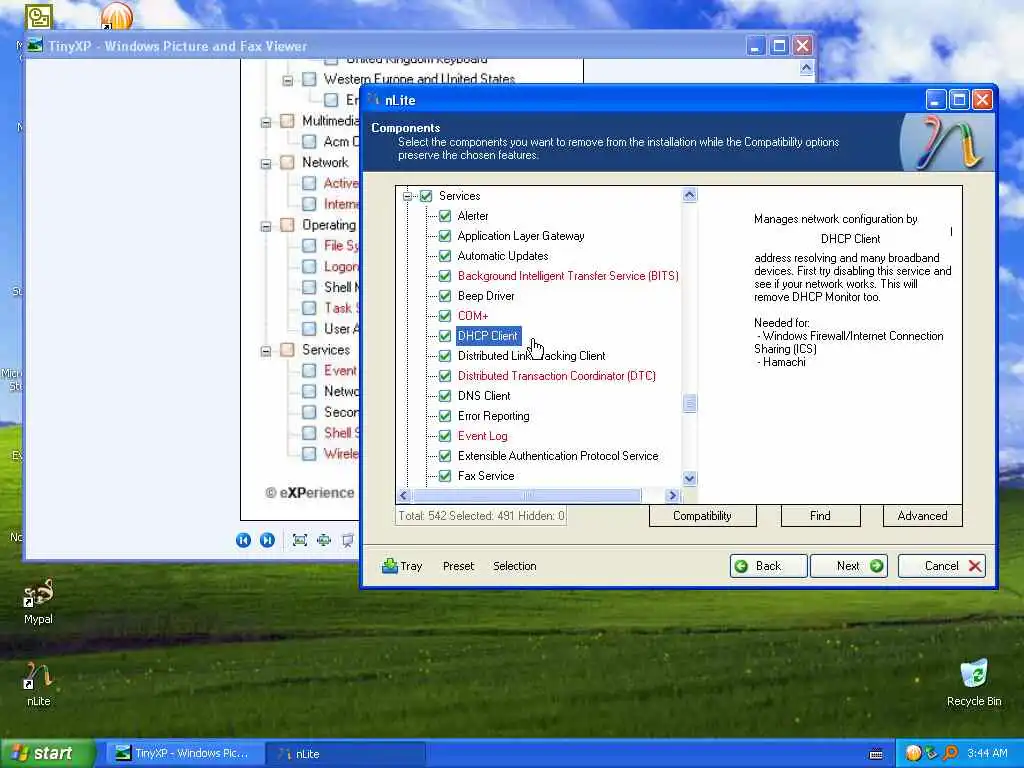
Task: Click the orange globe tray icon
Action: [x=913, y=753]
